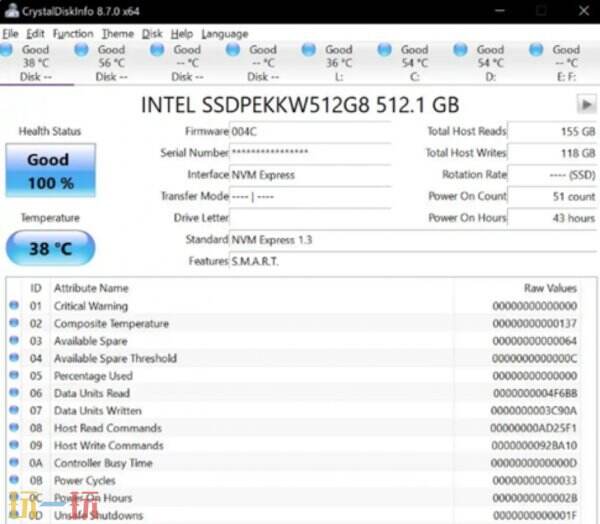Open the Language menu
The image size is (600, 524).
coord(225,34)
